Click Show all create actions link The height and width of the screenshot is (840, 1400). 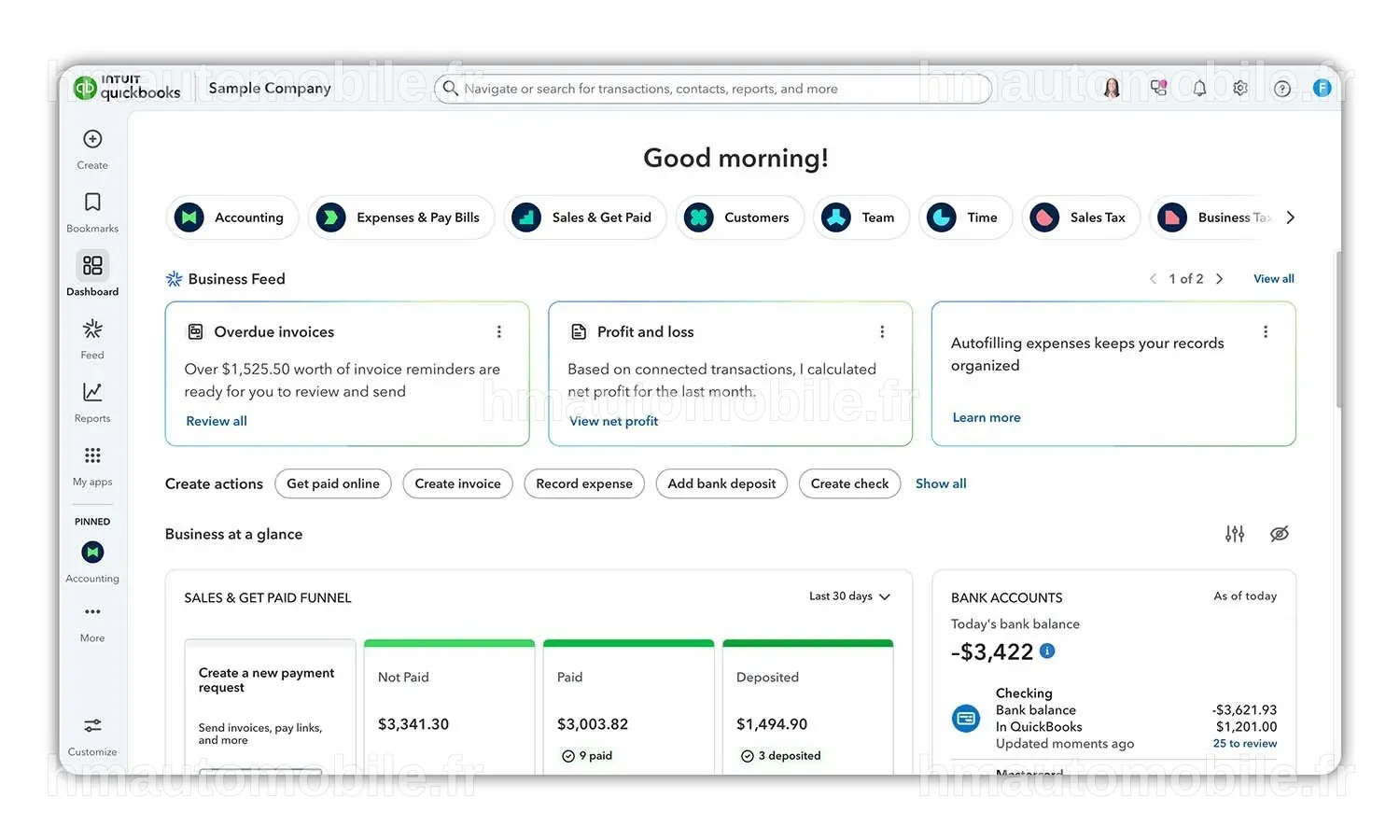point(941,483)
